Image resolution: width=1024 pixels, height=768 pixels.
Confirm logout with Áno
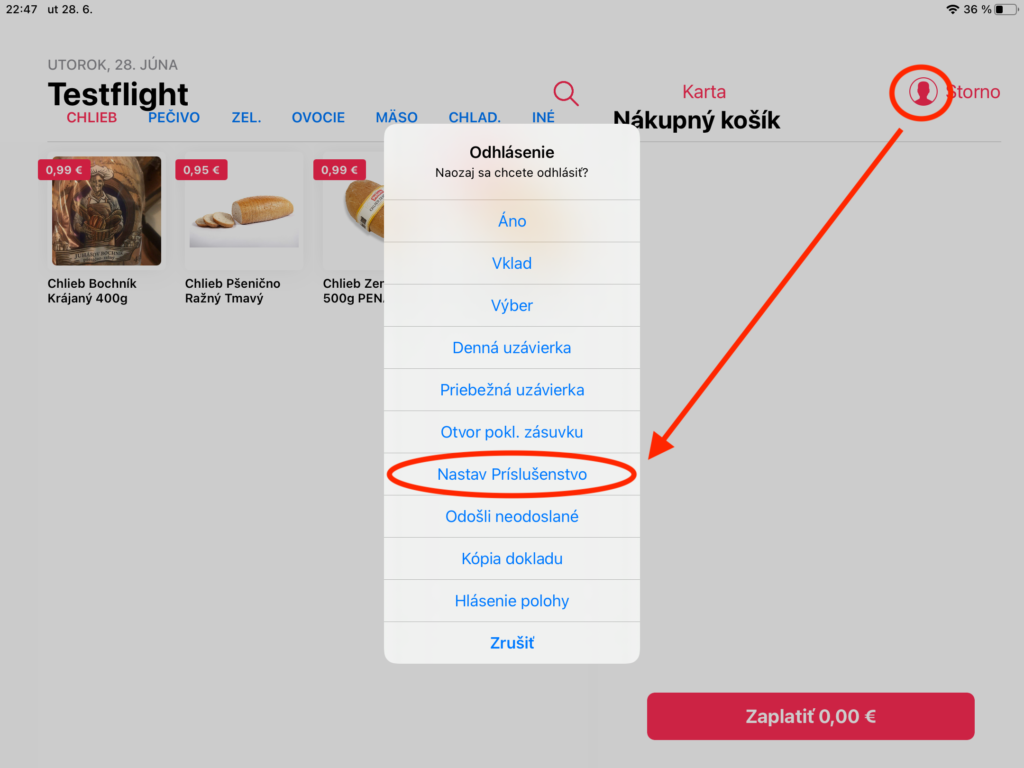pos(512,221)
